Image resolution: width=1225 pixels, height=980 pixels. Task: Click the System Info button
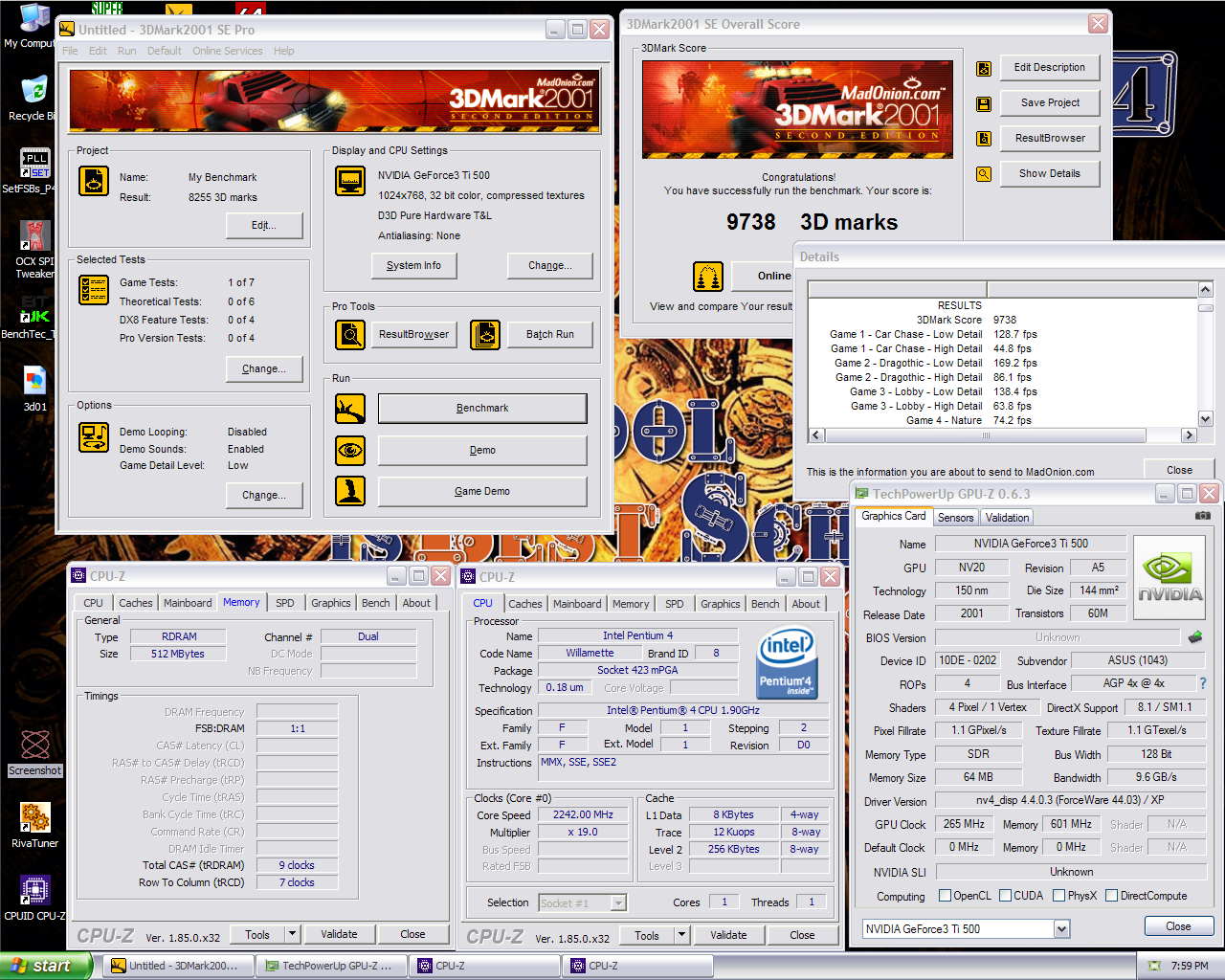point(413,265)
